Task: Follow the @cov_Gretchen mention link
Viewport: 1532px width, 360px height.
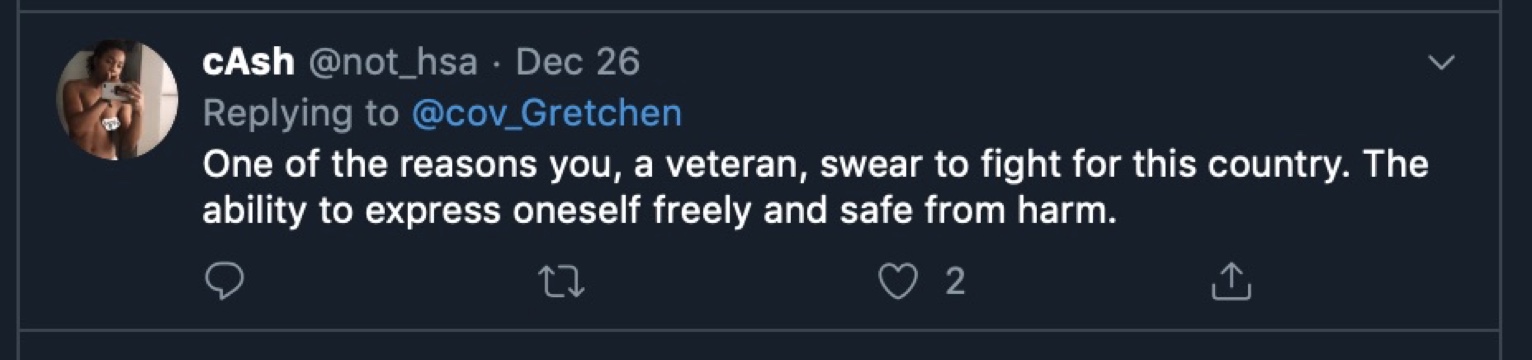Action: click(547, 114)
